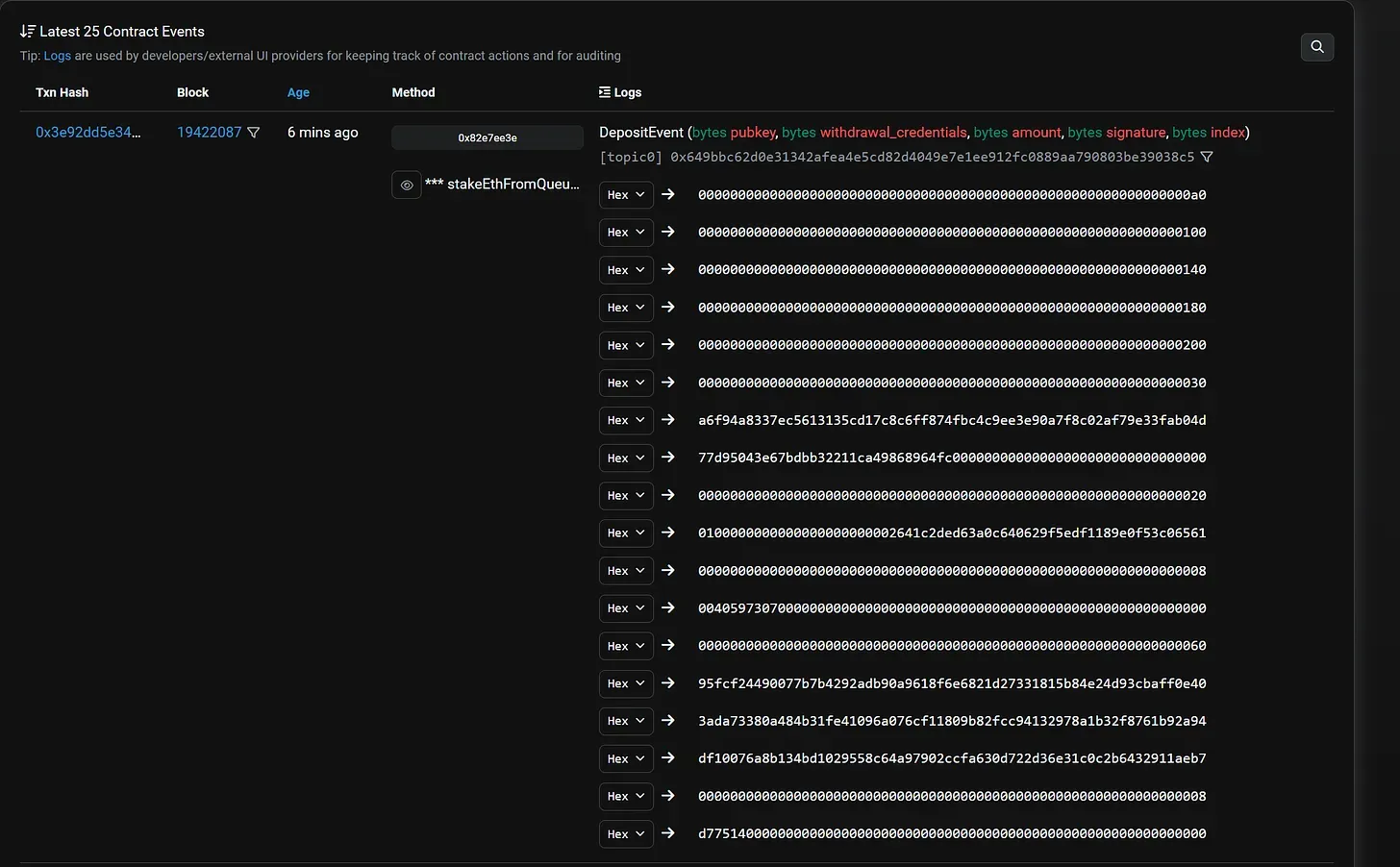Sort the events table by Age
The height and width of the screenshot is (867, 1400).
298,92
